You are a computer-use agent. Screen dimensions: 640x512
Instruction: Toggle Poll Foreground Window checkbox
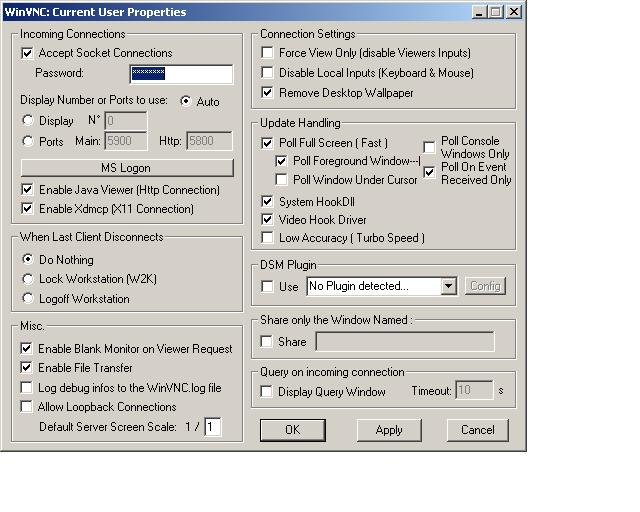(x=281, y=161)
